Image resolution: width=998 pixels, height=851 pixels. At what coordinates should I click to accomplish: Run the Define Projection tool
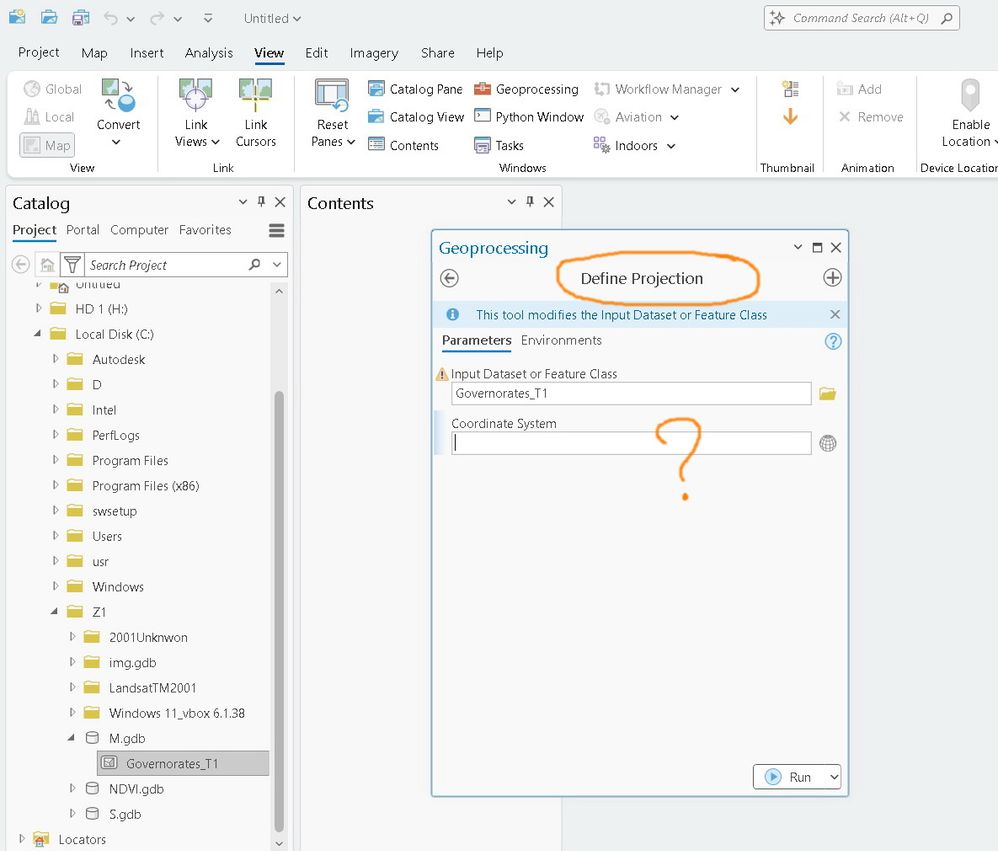pos(790,777)
